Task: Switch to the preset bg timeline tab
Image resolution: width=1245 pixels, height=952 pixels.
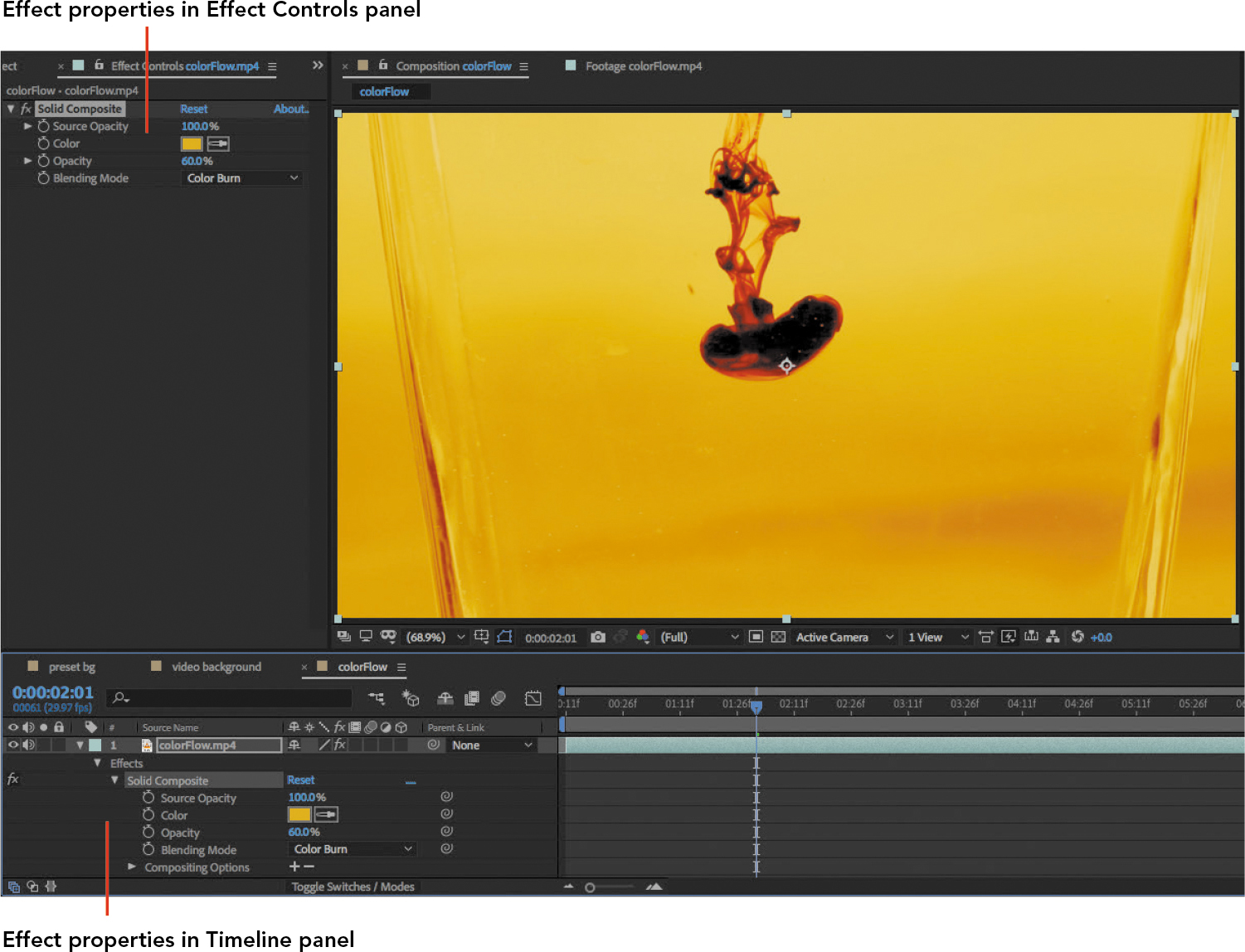Action: [71, 667]
